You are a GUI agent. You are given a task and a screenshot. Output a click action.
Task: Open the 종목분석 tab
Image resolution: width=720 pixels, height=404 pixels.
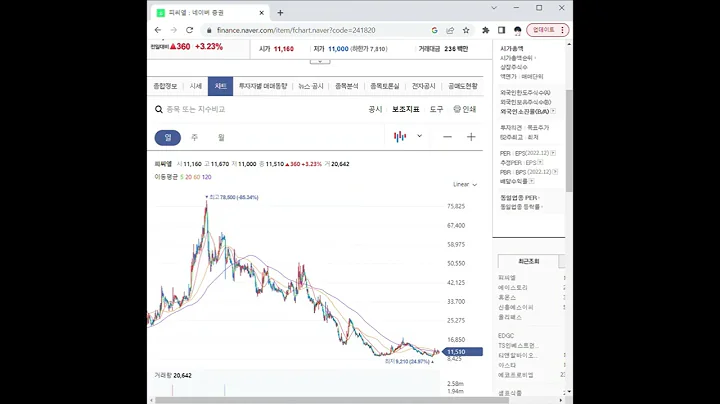tap(347, 86)
